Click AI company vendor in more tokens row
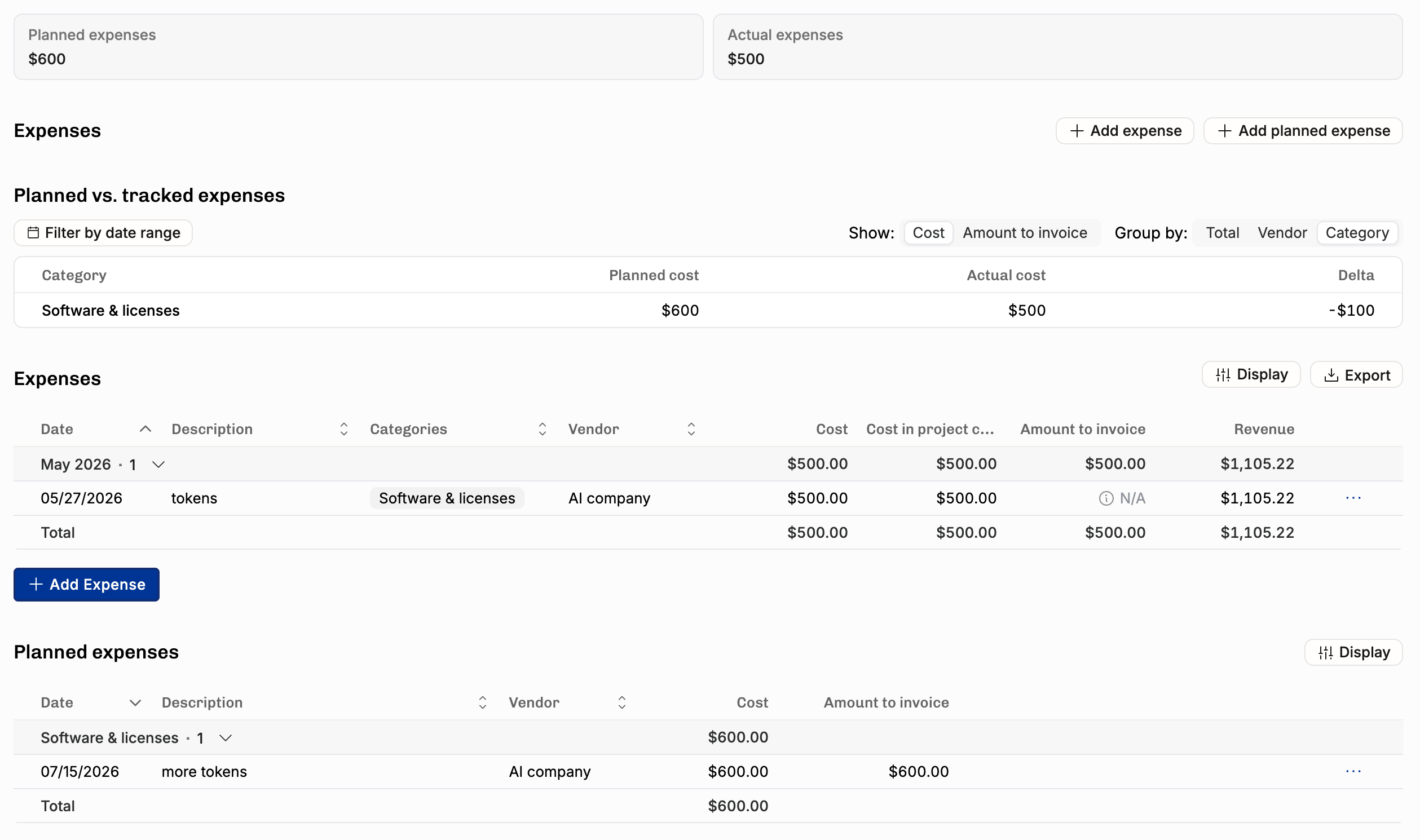 (x=550, y=772)
